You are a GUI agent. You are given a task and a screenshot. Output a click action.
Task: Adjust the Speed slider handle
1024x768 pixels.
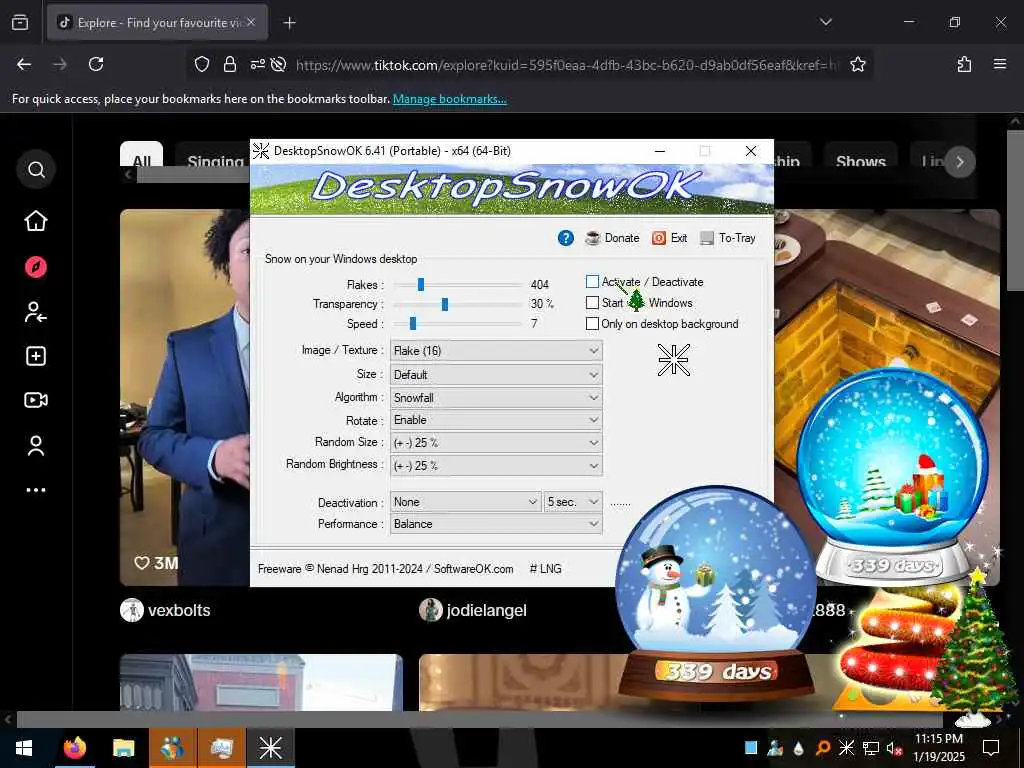(413, 323)
